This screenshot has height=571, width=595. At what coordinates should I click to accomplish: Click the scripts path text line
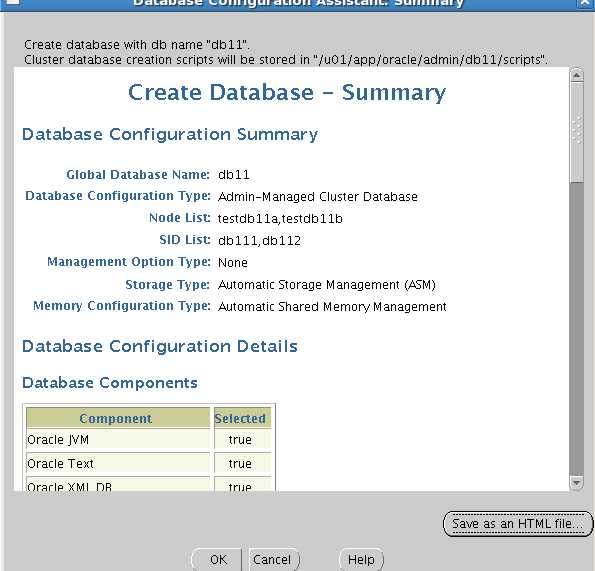pos(286,60)
